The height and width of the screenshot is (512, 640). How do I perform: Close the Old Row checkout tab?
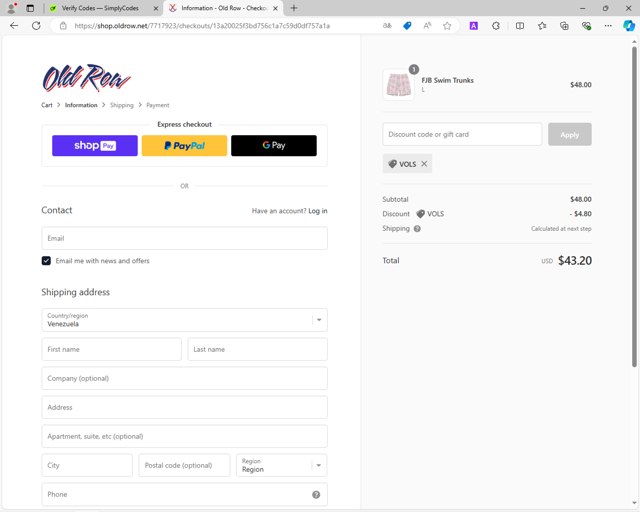(x=276, y=8)
